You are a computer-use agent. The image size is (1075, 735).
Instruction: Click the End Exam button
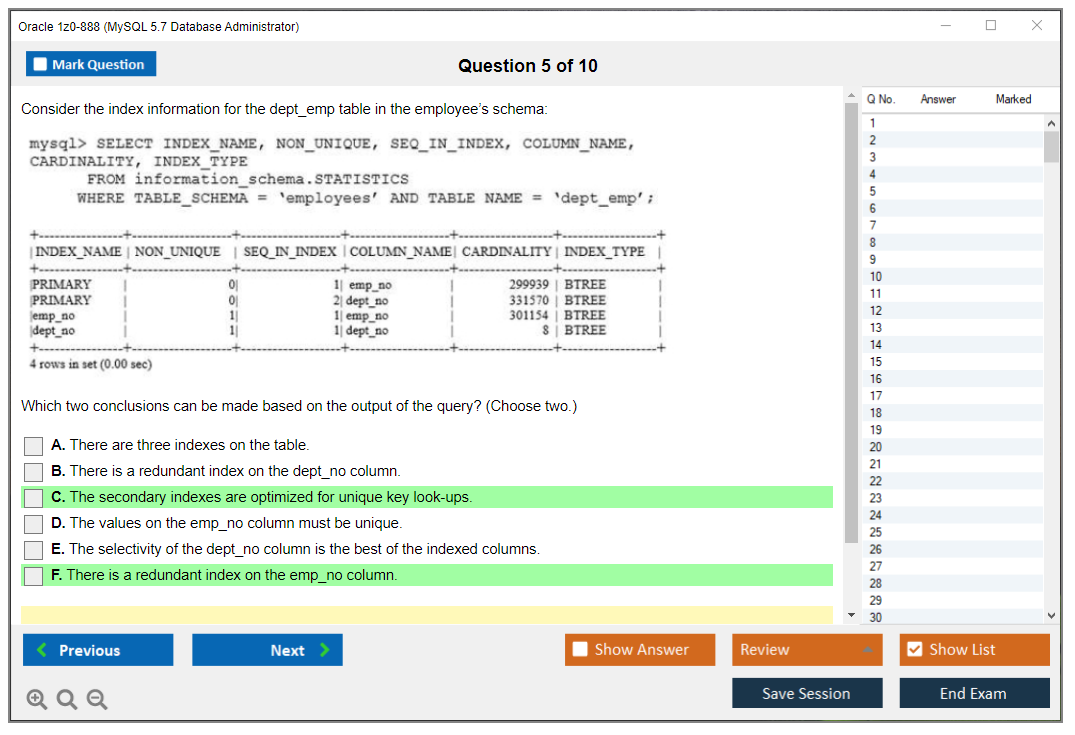point(974,693)
